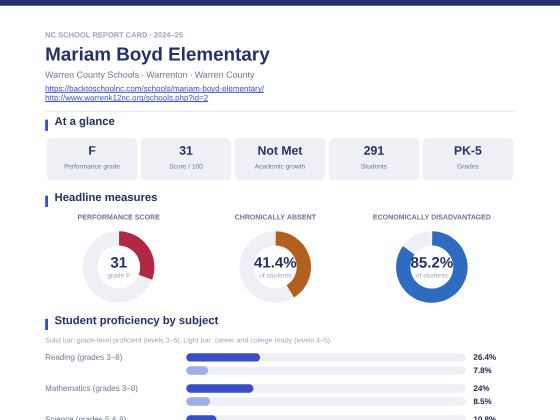Click the CHRONICALLY ABSENT chart label
Image resolution: width=560 pixels, height=420 pixels.
click(275, 217)
